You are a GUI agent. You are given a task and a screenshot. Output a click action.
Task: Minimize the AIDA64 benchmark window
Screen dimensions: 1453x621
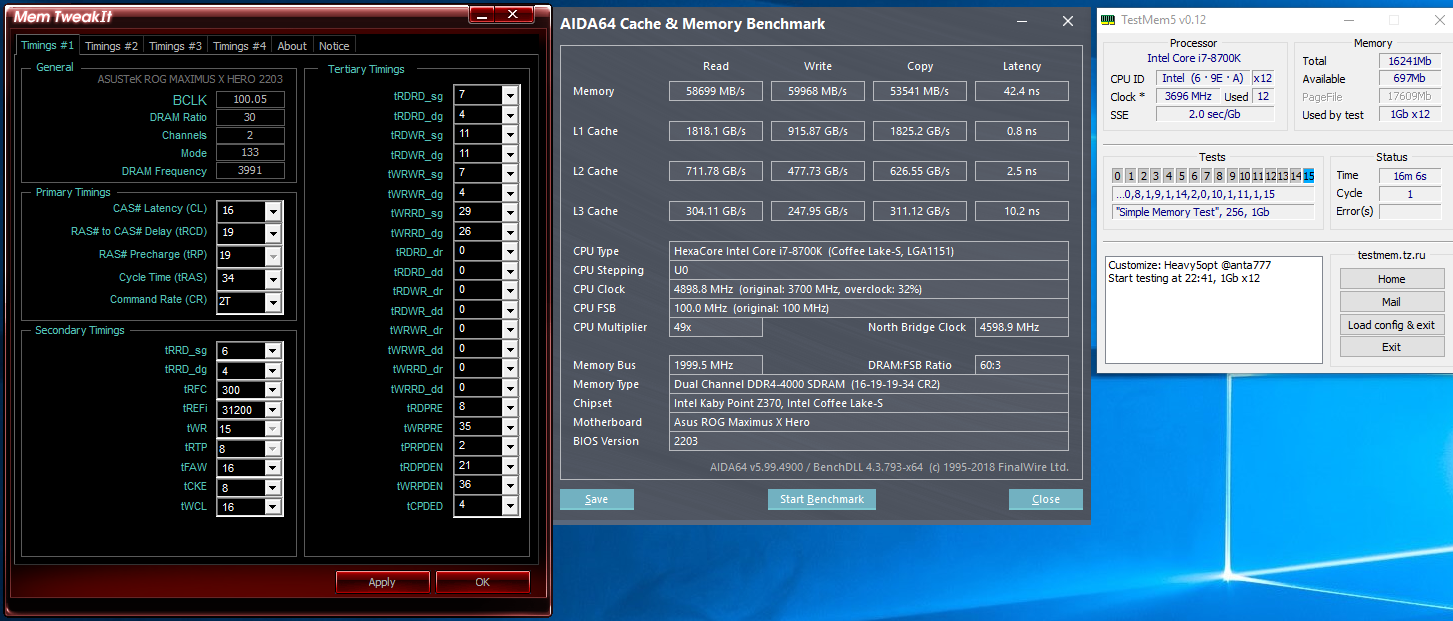point(1021,20)
